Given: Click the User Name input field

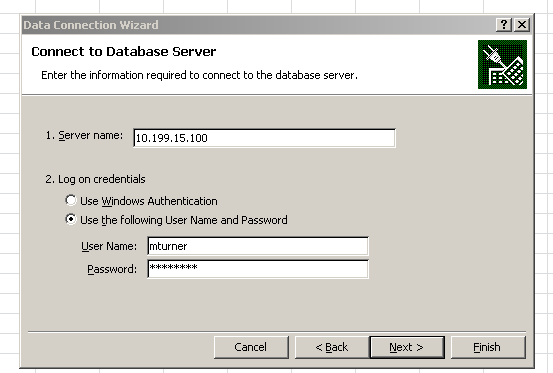Looking at the screenshot, I should (258, 246).
